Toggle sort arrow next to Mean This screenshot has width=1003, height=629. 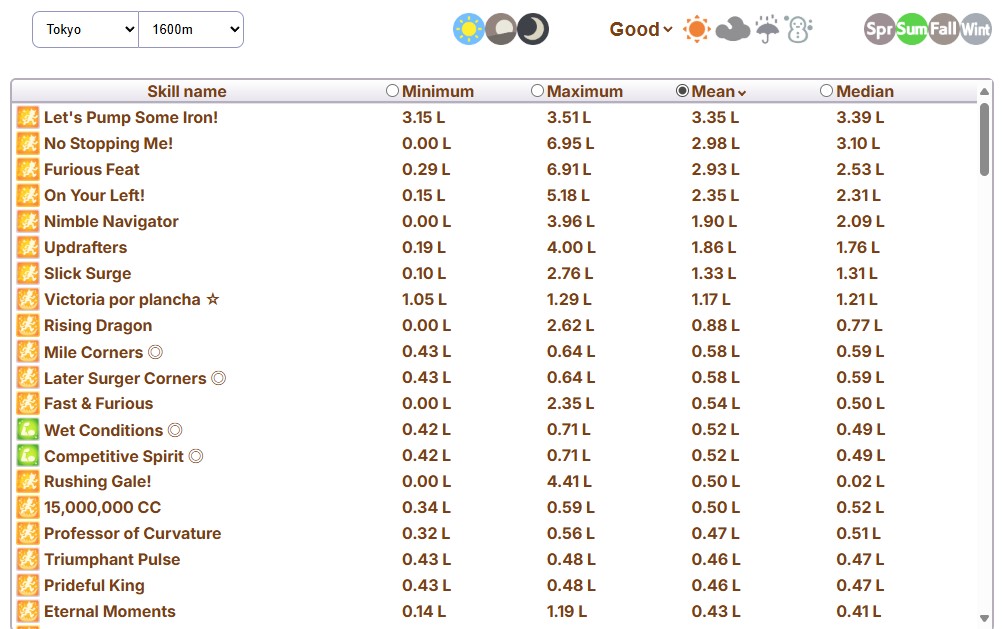coord(741,93)
